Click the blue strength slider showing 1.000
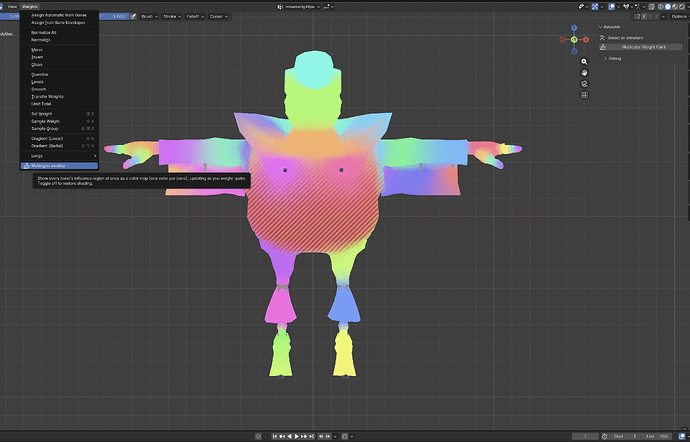690x442 pixels. tap(113, 16)
